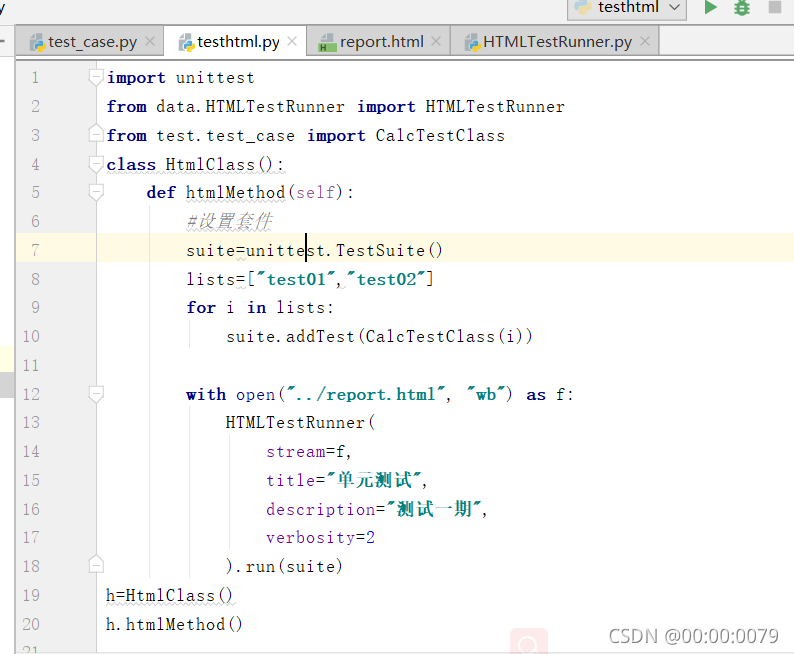
Task: Click 'HTMLTestRunner(' on line 13
Action: [300, 422]
